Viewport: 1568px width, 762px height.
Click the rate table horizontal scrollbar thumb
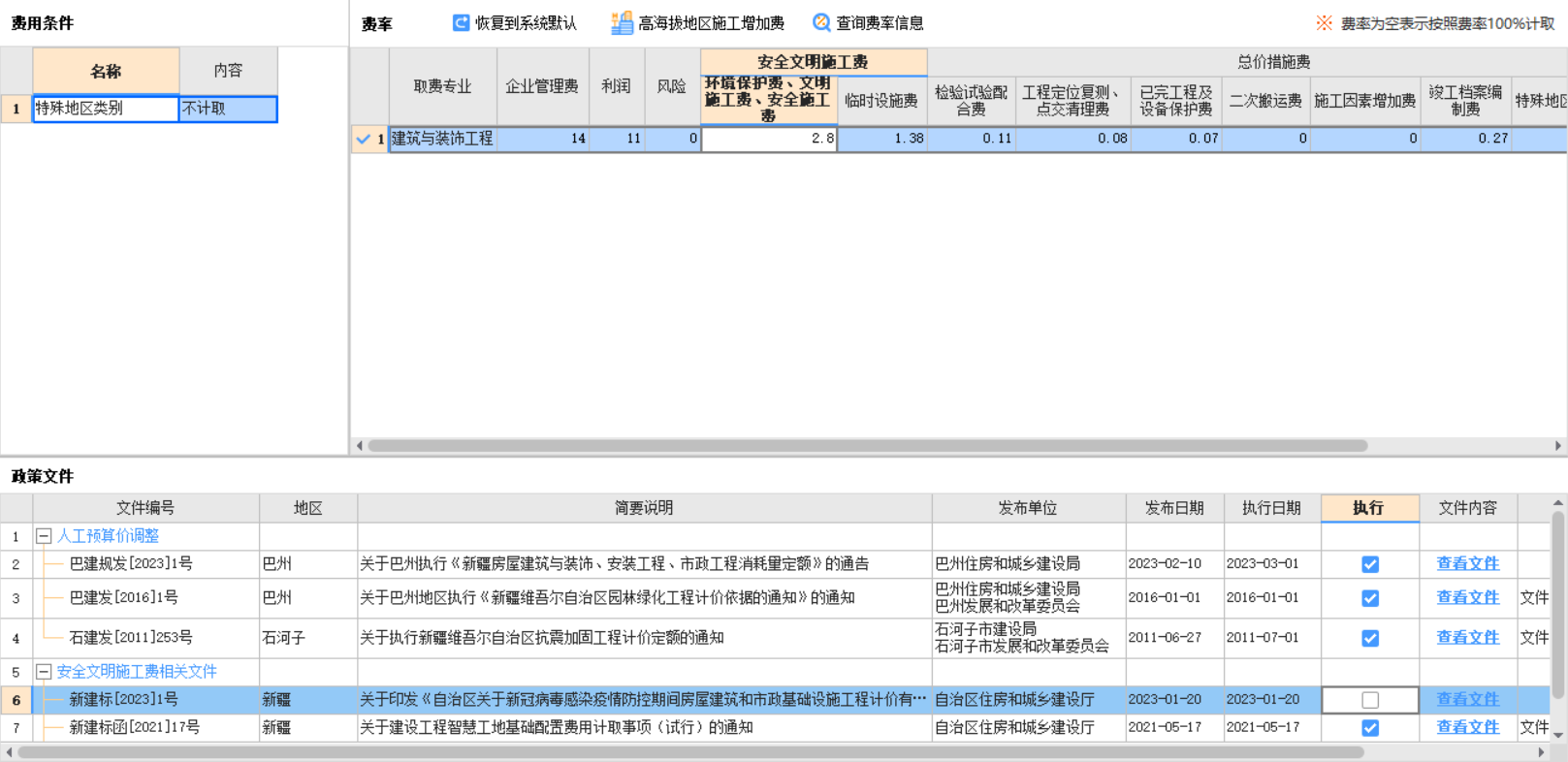pyautogui.click(x=868, y=446)
